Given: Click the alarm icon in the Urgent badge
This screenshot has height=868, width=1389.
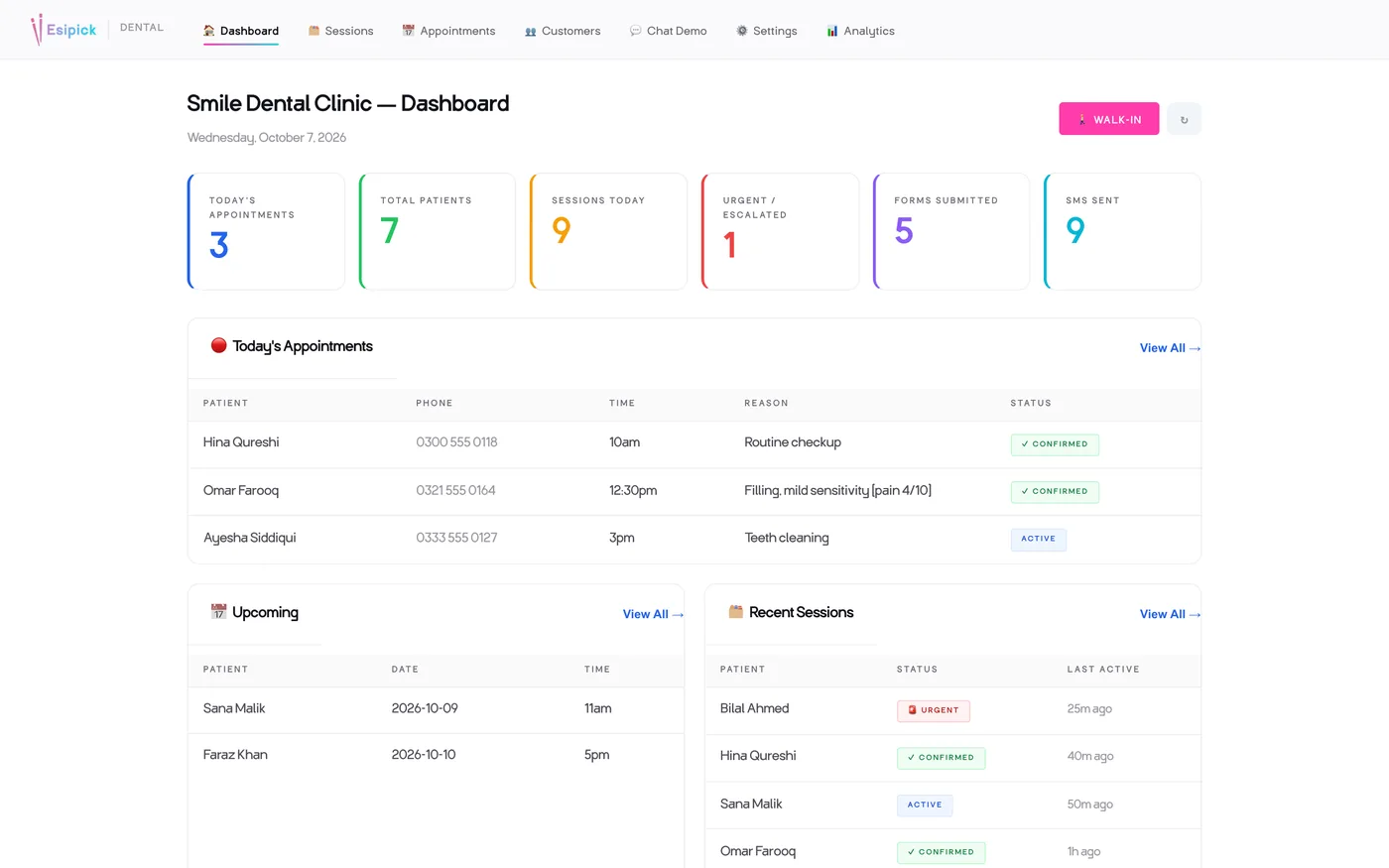Looking at the screenshot, I should point(912,710).
